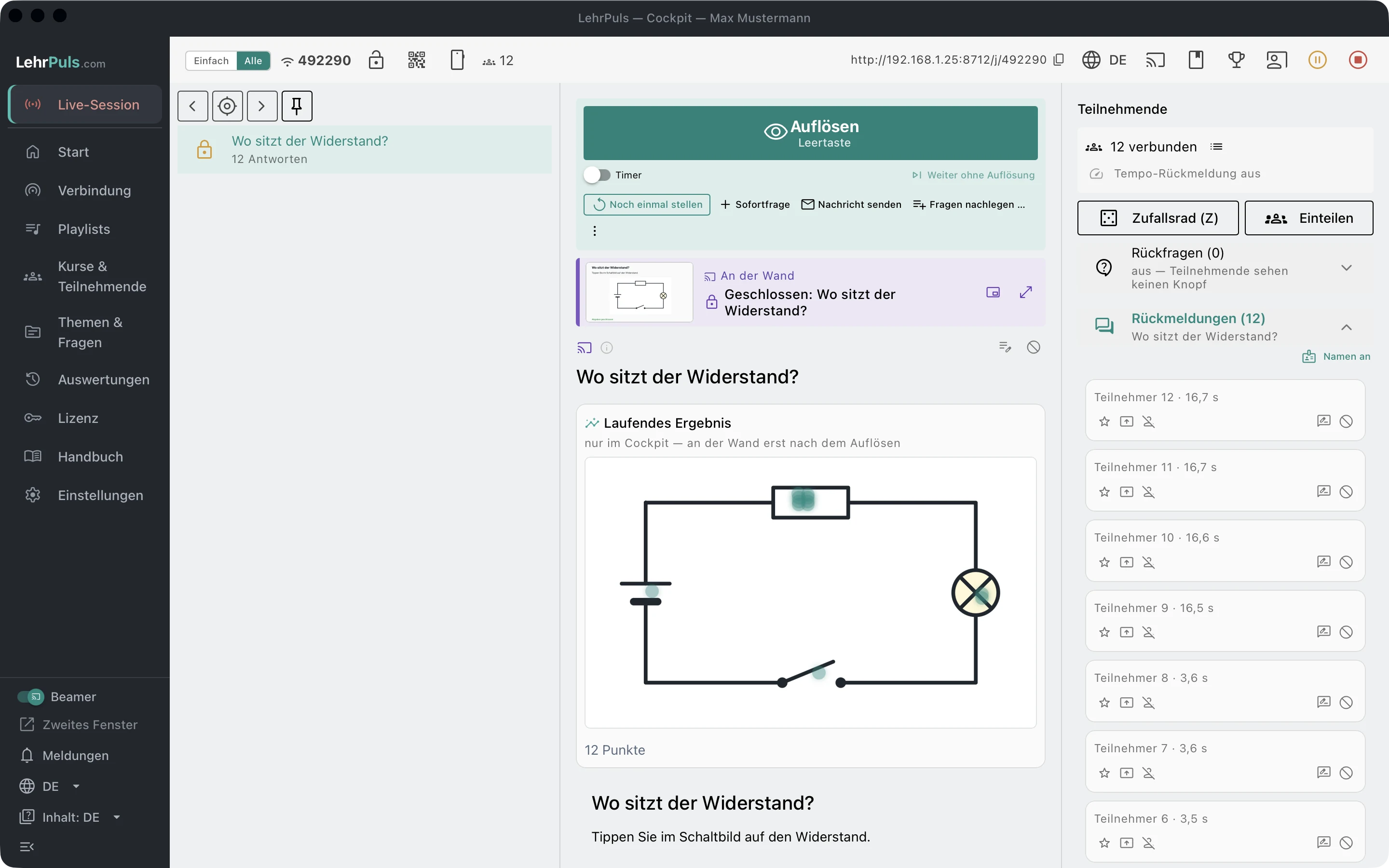Screen dimensions: 1389x868
Task: Click the target focus current question icon
Action: click(x=227, y=106)
